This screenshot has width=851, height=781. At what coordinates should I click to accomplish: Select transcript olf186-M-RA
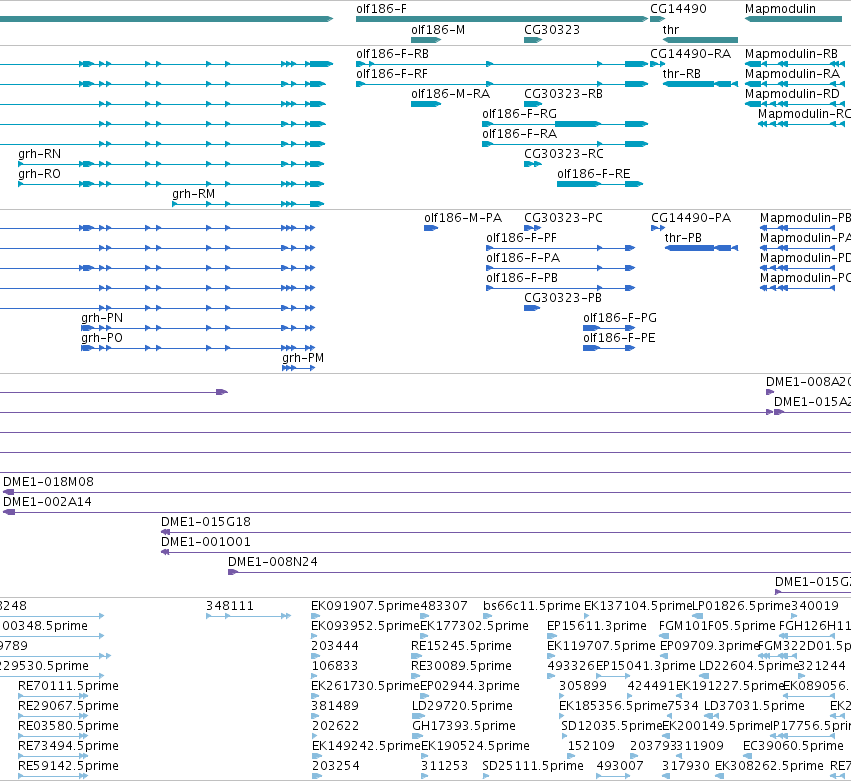point(450,94)
